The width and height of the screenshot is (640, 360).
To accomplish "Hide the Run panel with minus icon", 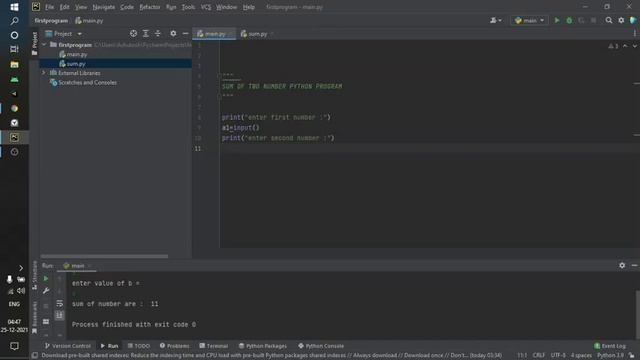I will point(634,266).
